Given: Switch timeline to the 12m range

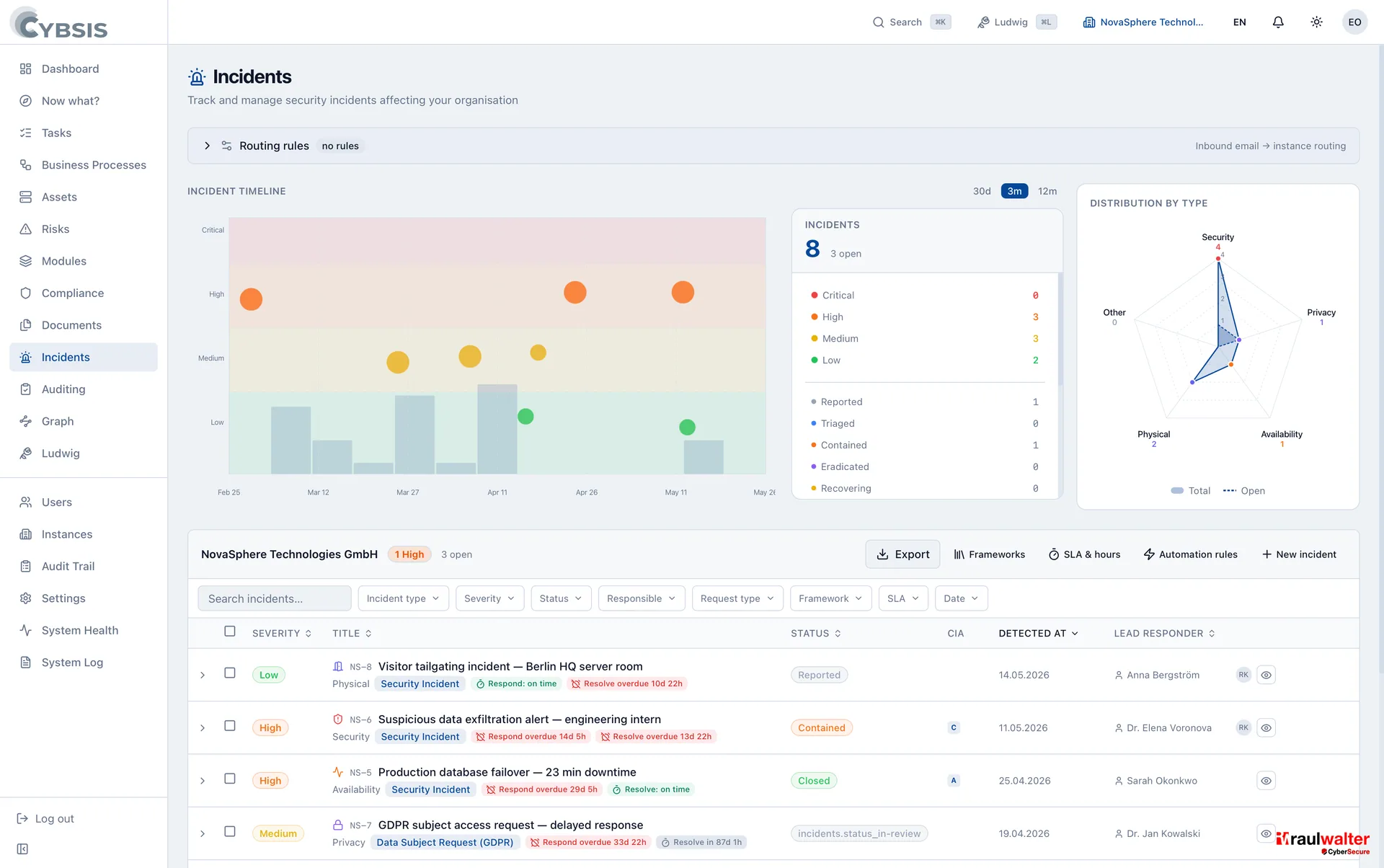Looking at the screenshot, I should (x=1047, y=191).
